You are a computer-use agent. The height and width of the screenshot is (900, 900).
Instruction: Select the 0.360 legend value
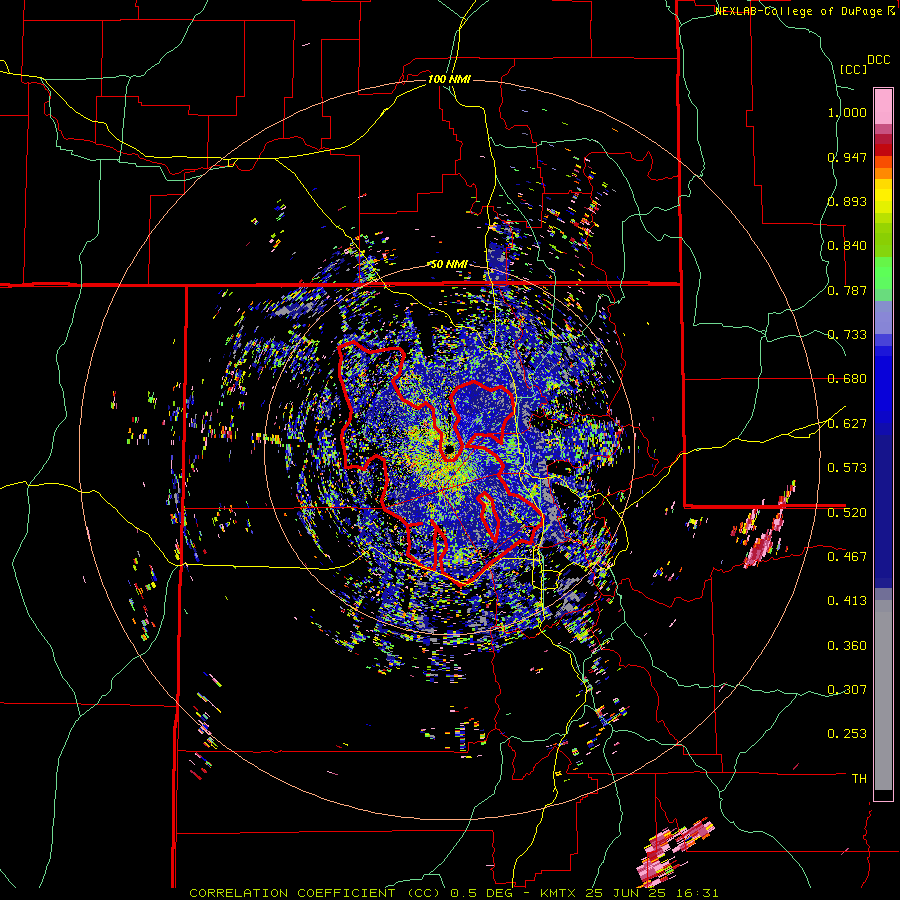[x=847, y=646]
